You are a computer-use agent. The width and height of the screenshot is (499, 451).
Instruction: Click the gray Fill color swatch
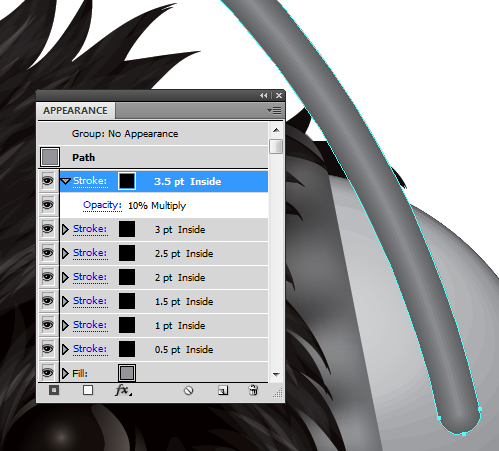coord(127,373)
